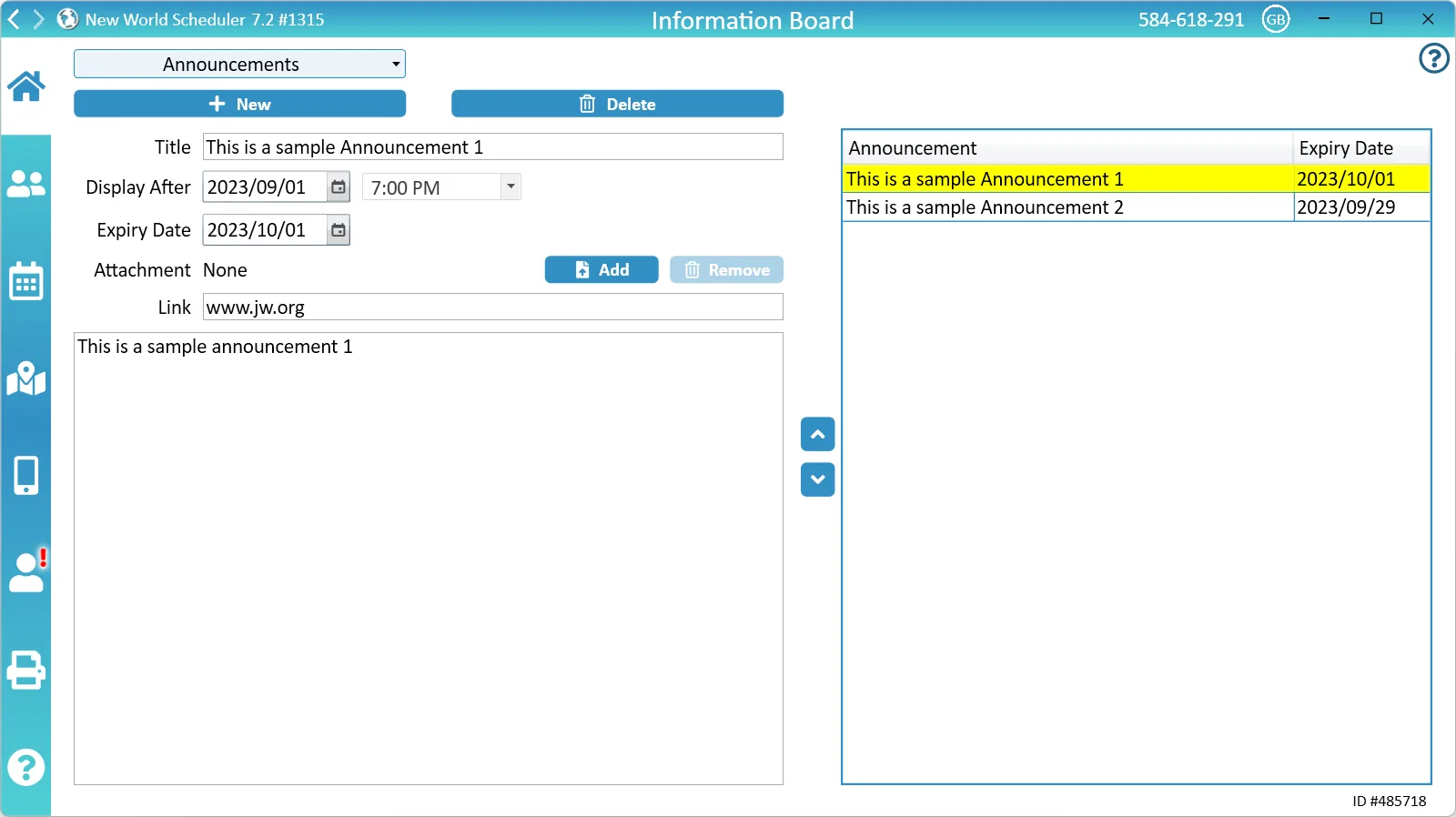Open the user alert sidebar icon

coord(27,571)
